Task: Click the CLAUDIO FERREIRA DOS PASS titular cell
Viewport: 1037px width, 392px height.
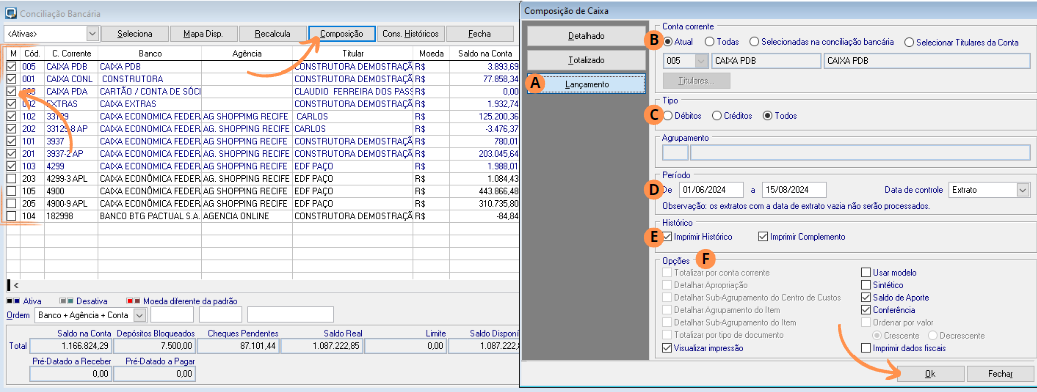Action: click(353, 91)
